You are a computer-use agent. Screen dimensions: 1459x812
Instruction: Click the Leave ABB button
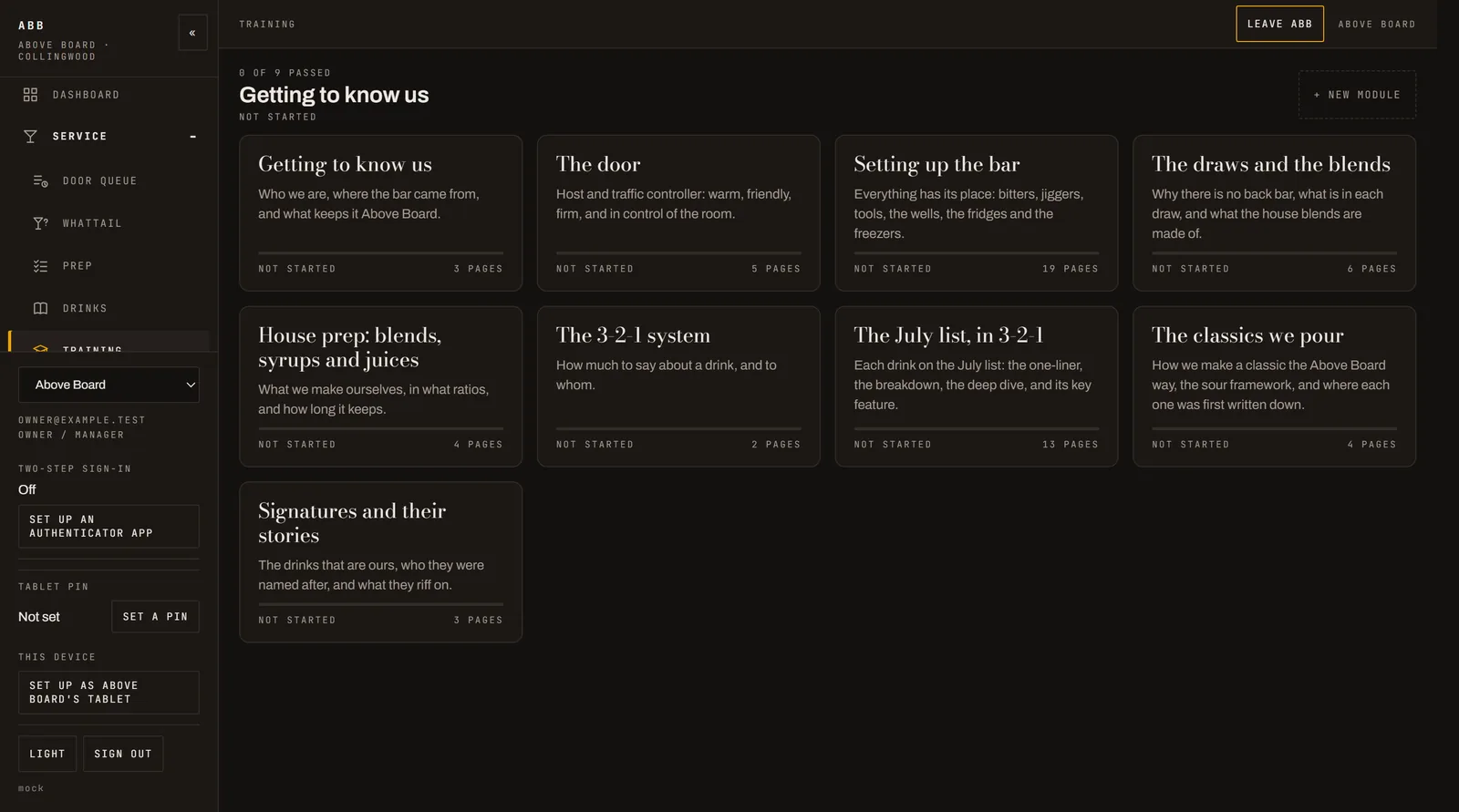(1279, 24)
